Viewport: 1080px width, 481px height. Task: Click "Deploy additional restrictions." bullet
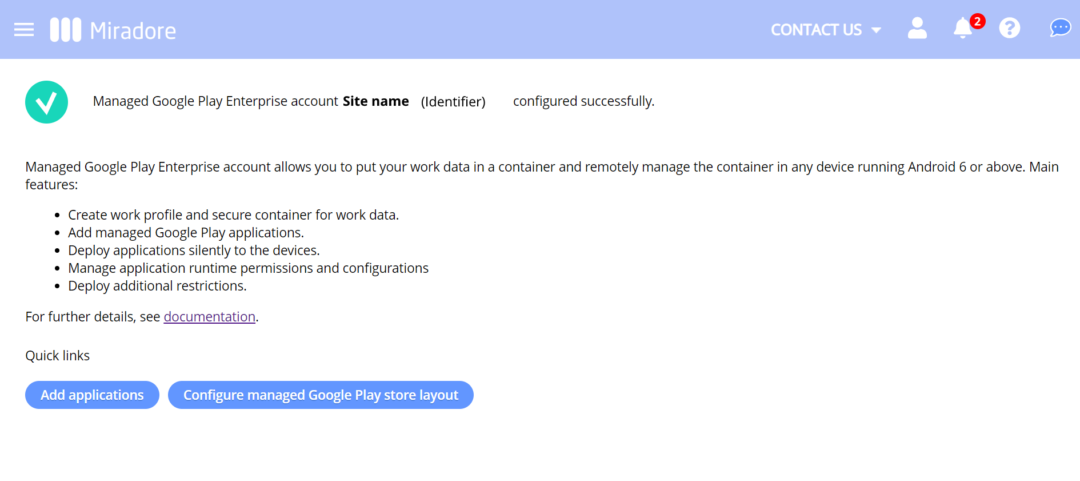158,285
